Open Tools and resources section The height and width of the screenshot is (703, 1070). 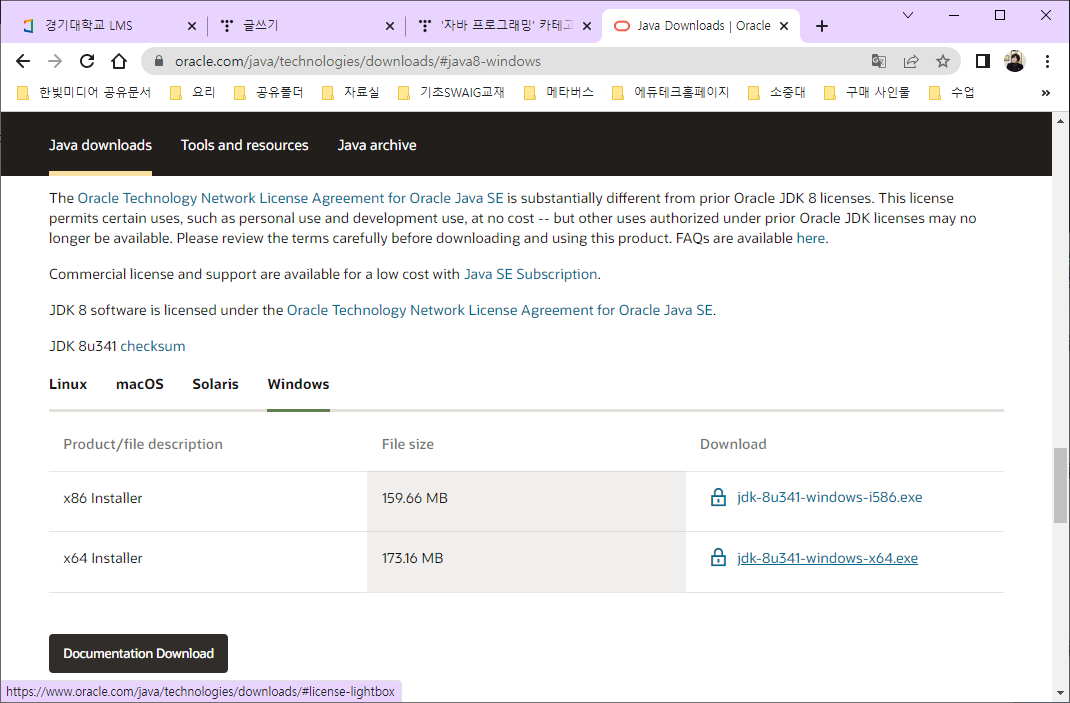click(x=244, y=145)
